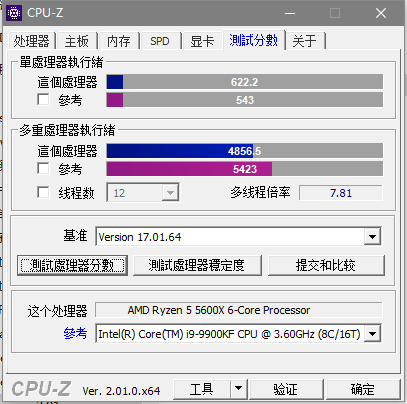Image resolution: width=407 pixels, height=404 pixels.
Task: Click multi-thread score bar showing 4856.5
Action: [x=245, y=151]
